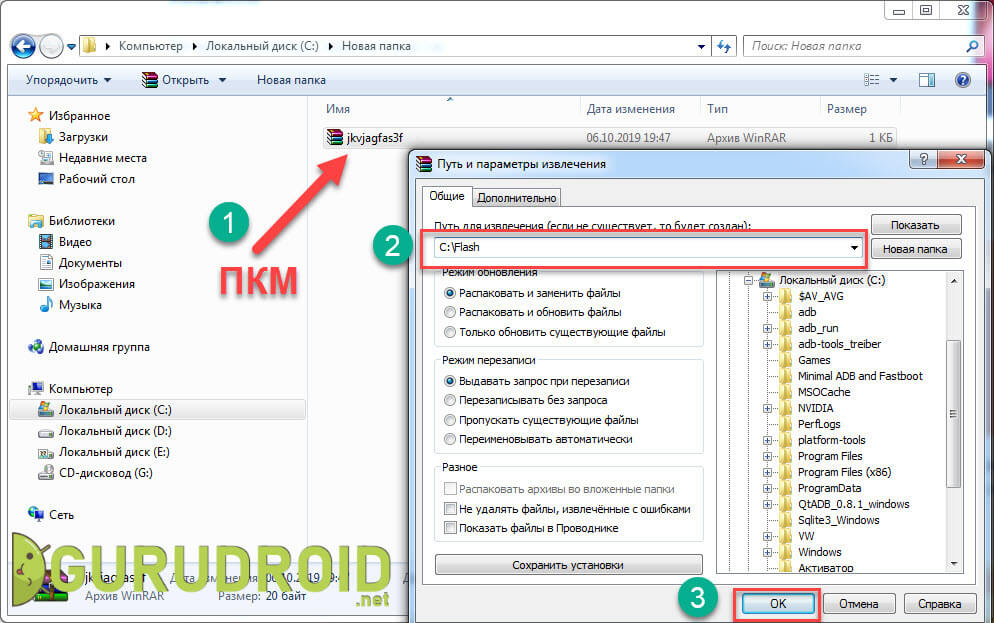This screenshot has height=623, width=994.
Task: Select 'platform-tools' folder in tree
Action: tap(831, 440)
